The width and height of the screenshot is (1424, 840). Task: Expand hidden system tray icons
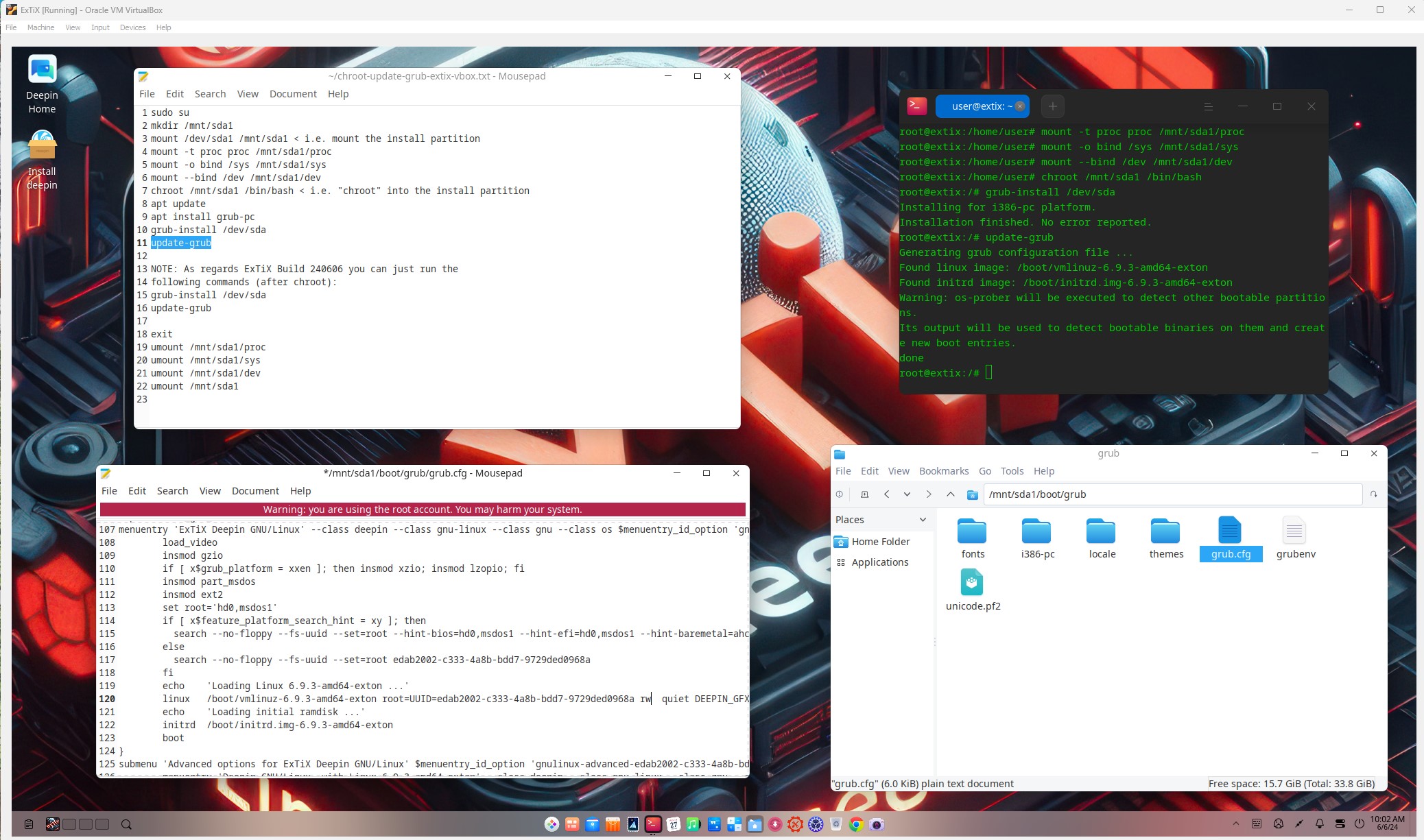tap(1236, 824)
